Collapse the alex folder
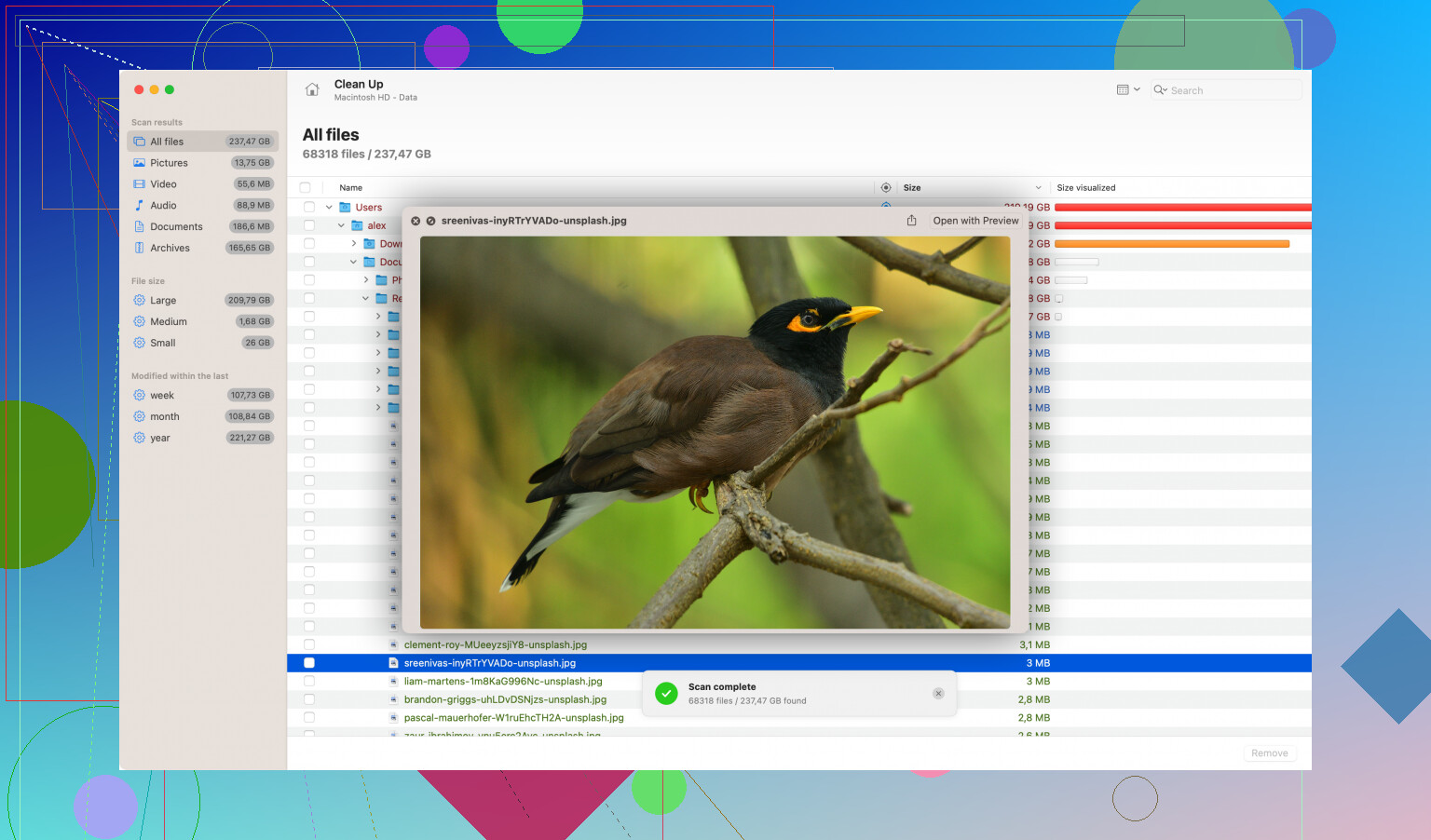 [x=341, y=225]
